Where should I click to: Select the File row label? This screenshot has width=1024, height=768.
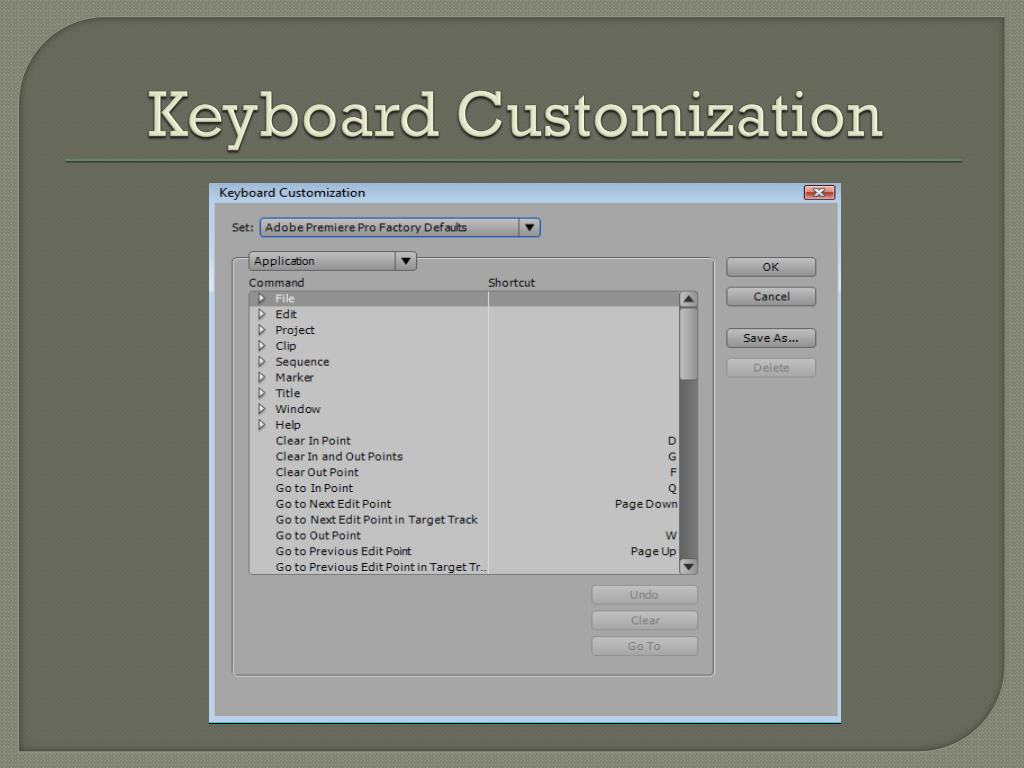285,298
